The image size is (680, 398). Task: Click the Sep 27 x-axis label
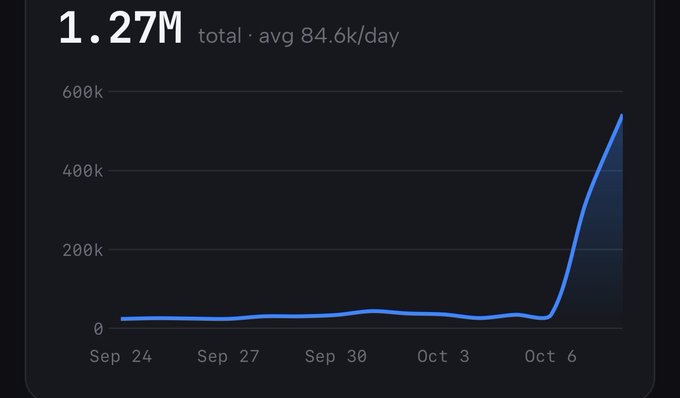point(228,356)
